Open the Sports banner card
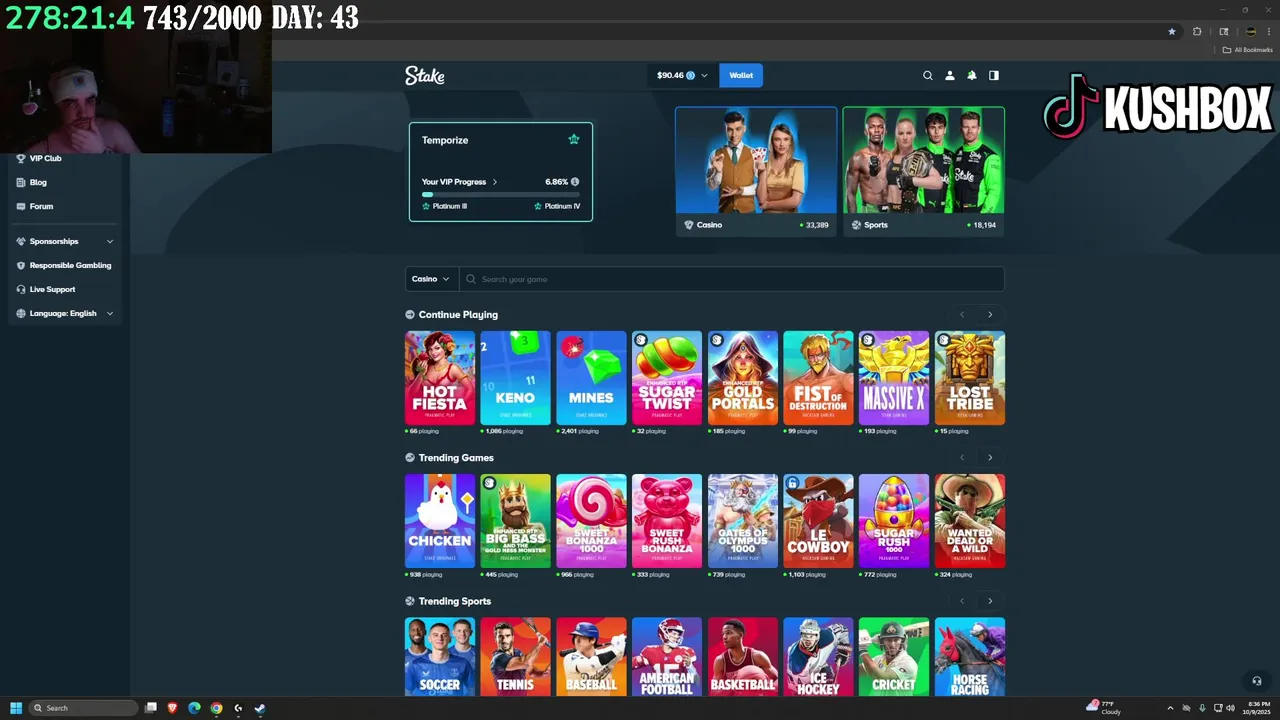This screenshot has width=1280, height=720. pyautogui.click(x=923, y=171)
